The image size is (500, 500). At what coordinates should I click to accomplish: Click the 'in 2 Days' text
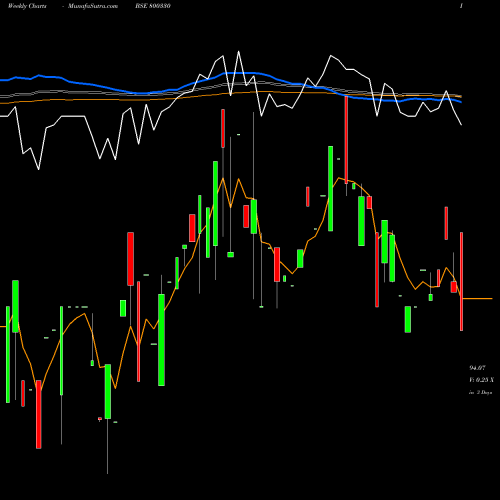click(x=480, y=393)
